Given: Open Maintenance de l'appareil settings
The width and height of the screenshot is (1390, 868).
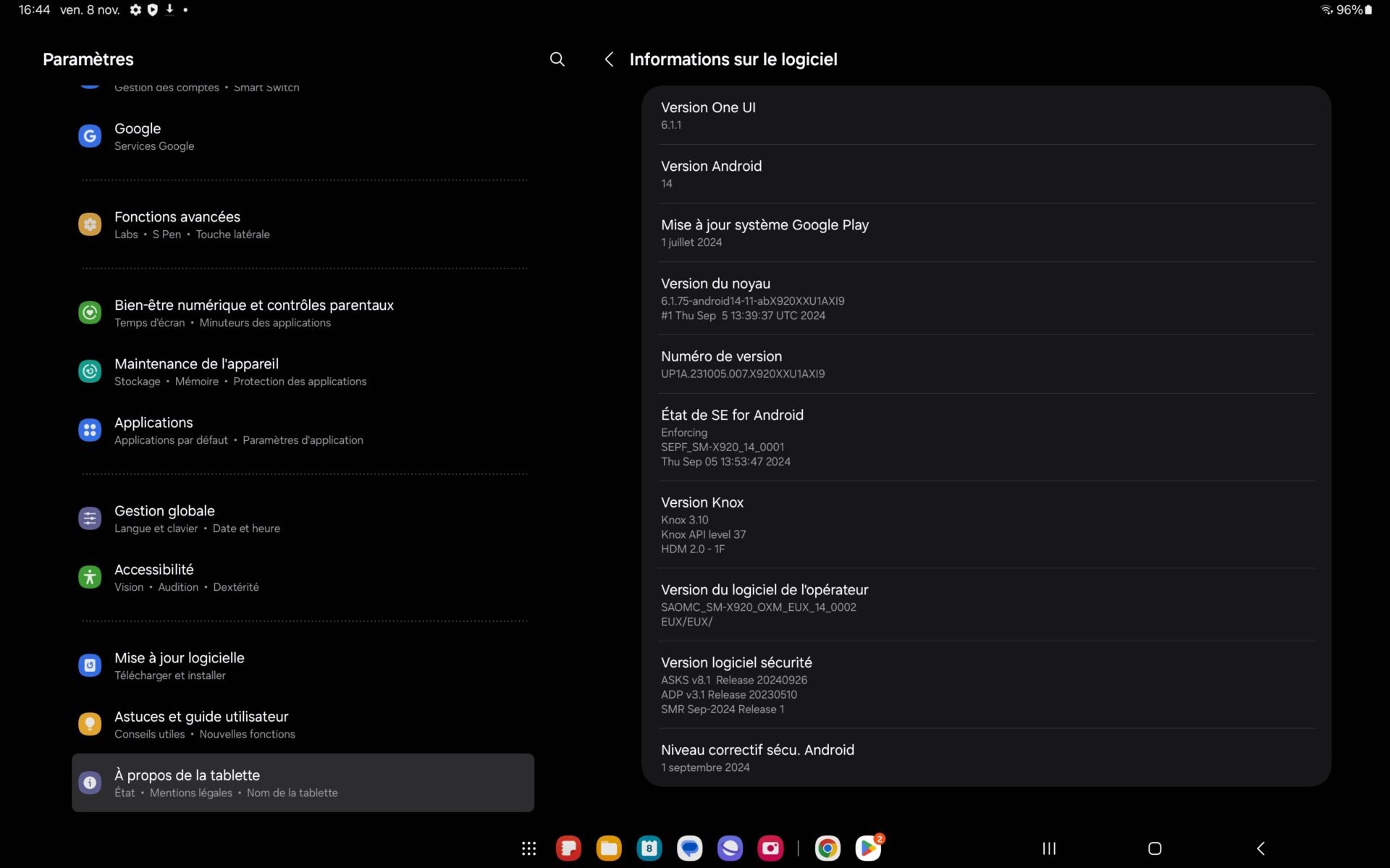Looking at the screenshot, I should coord(303,371).
